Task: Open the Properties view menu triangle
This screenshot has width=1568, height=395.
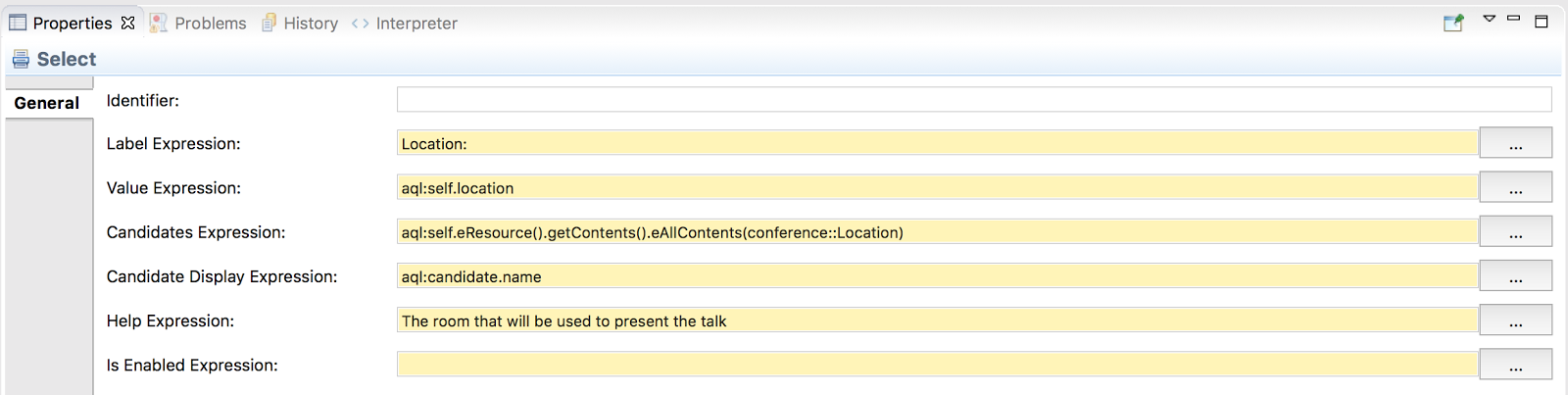Action: 1489,19
